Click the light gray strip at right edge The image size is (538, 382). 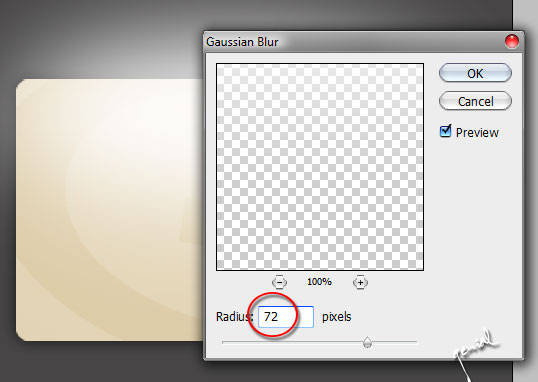point(526,191)
